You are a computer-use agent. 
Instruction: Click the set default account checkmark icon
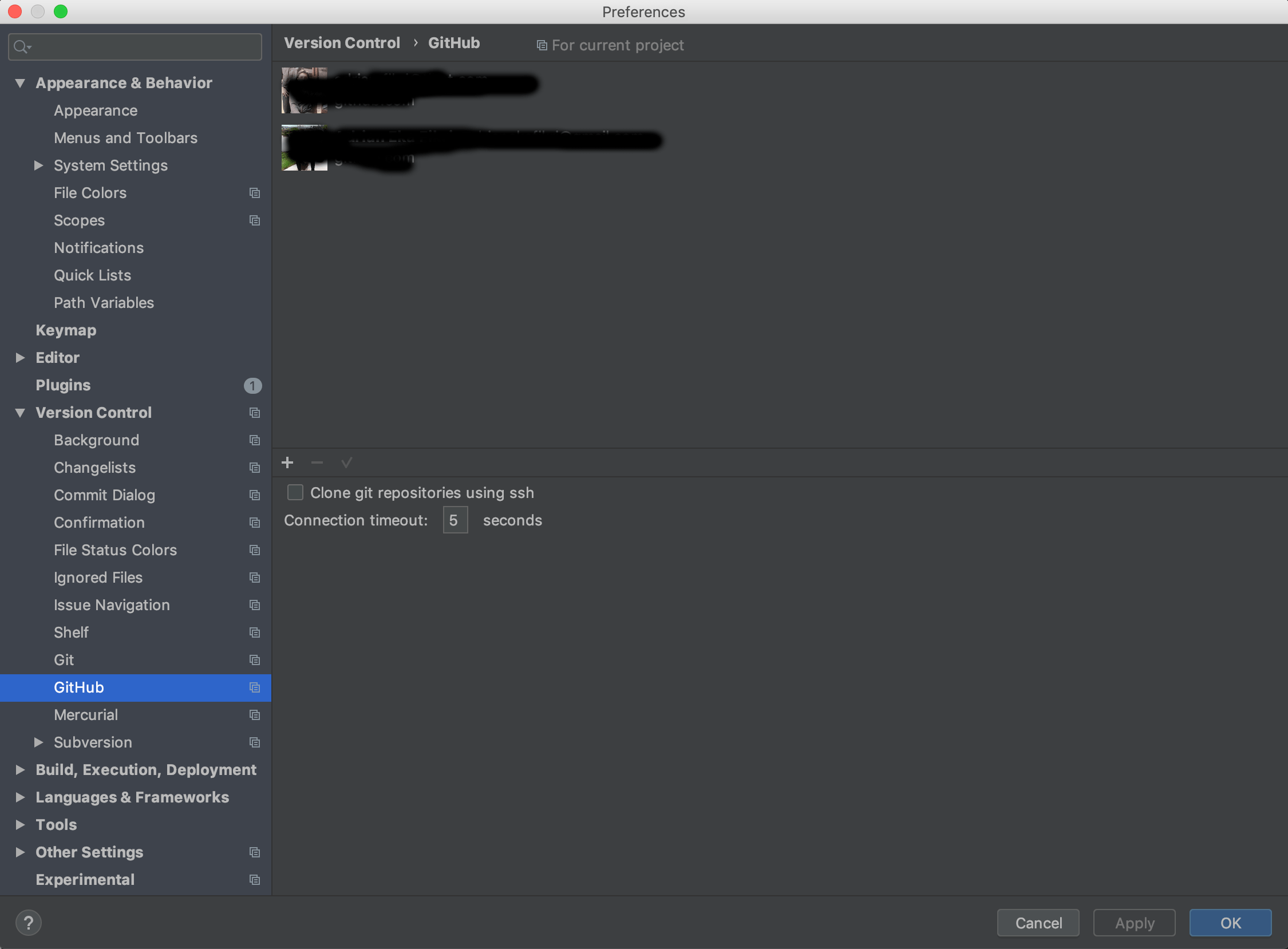pyautogui.click(x=346, y=462)
